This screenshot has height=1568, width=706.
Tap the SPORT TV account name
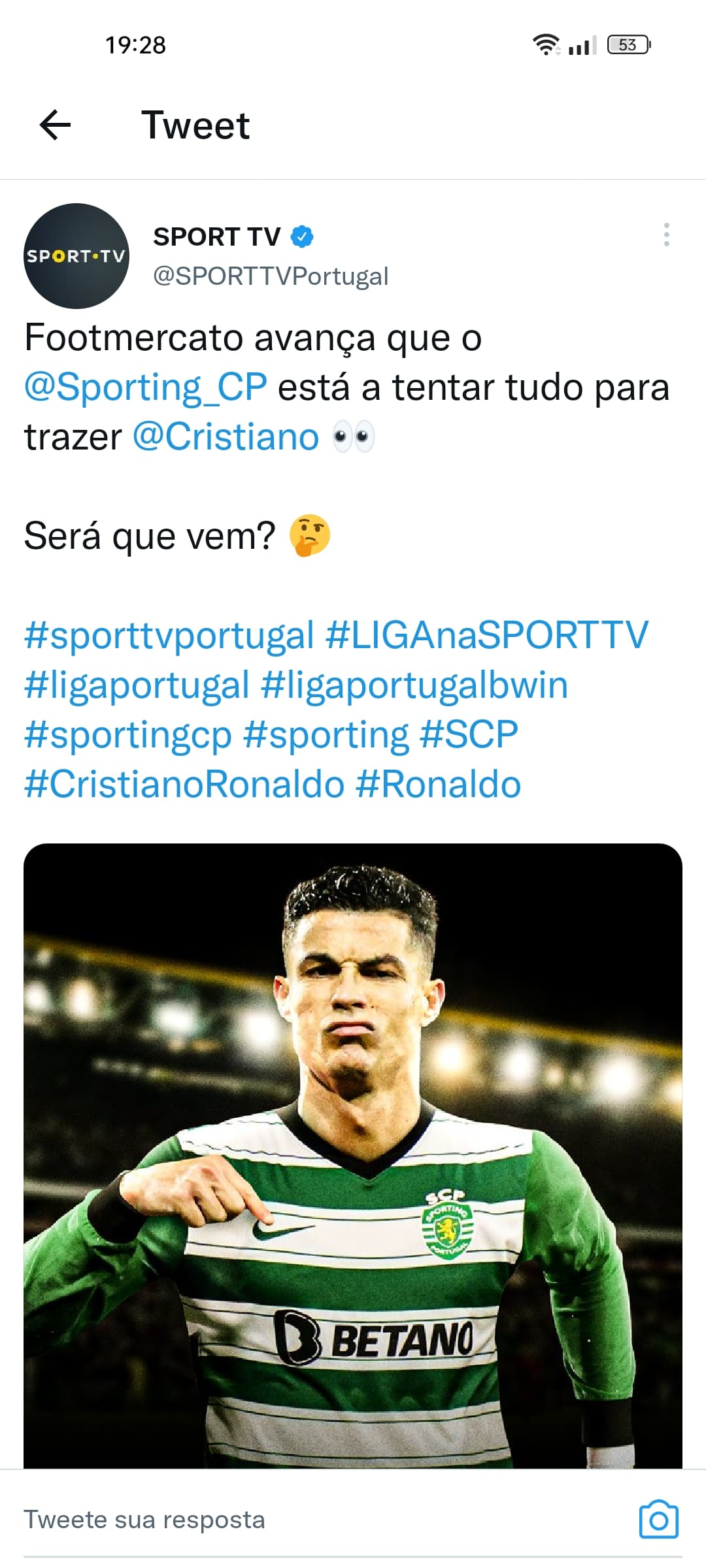coord(217,237)
